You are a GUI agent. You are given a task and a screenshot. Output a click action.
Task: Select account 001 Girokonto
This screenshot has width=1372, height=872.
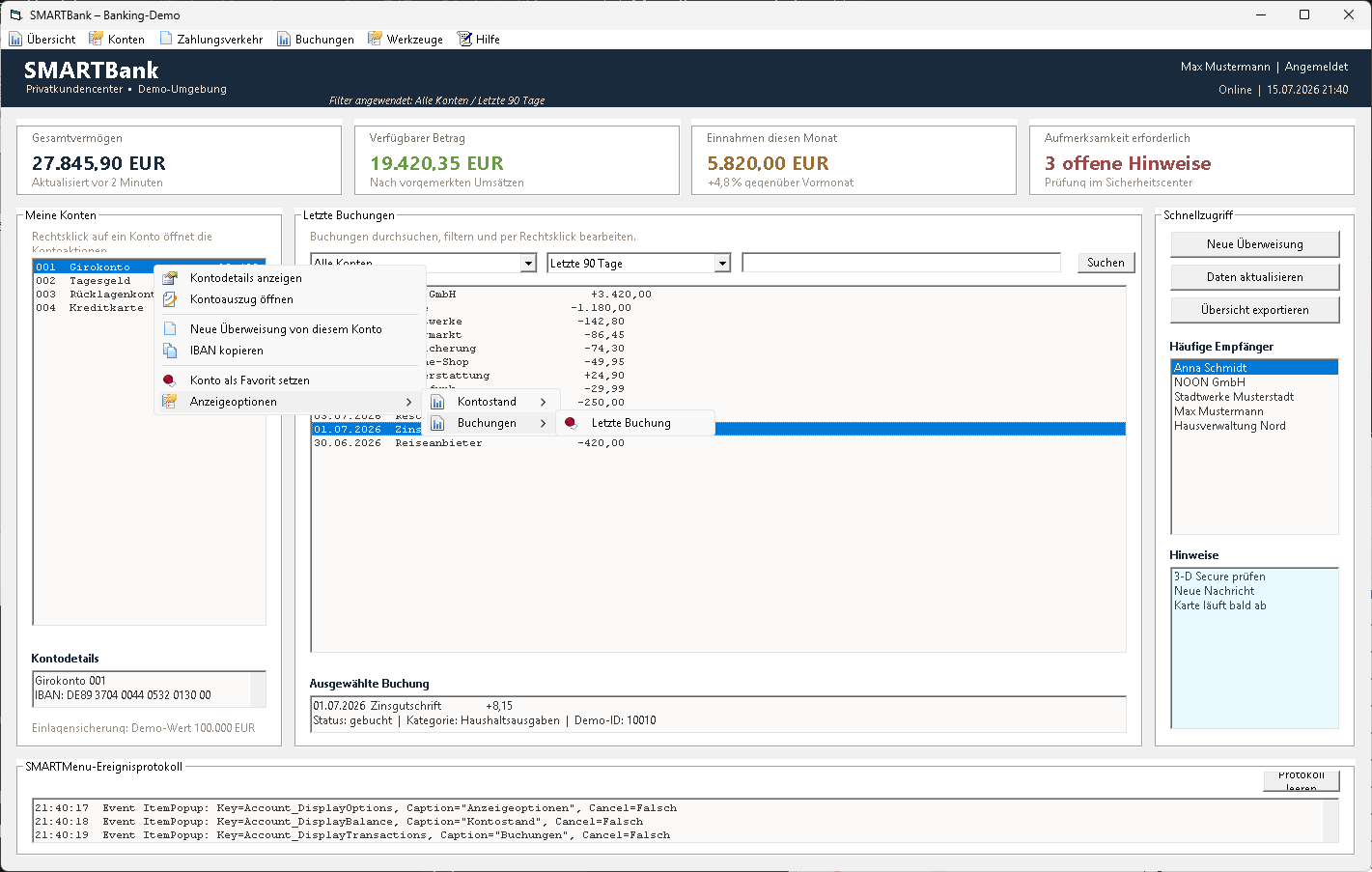coord(95,267)
